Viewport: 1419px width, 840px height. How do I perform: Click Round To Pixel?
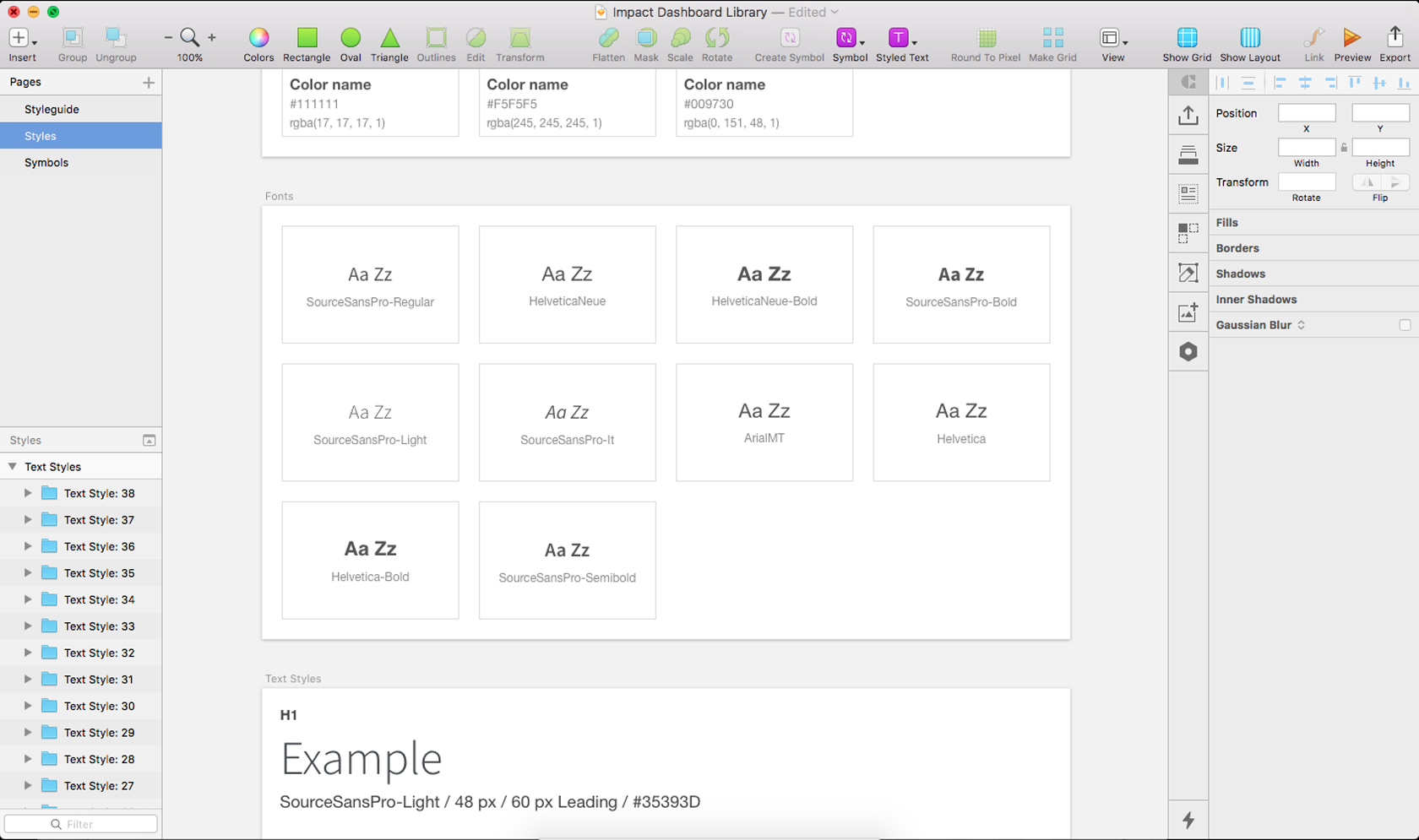[984, 37]
